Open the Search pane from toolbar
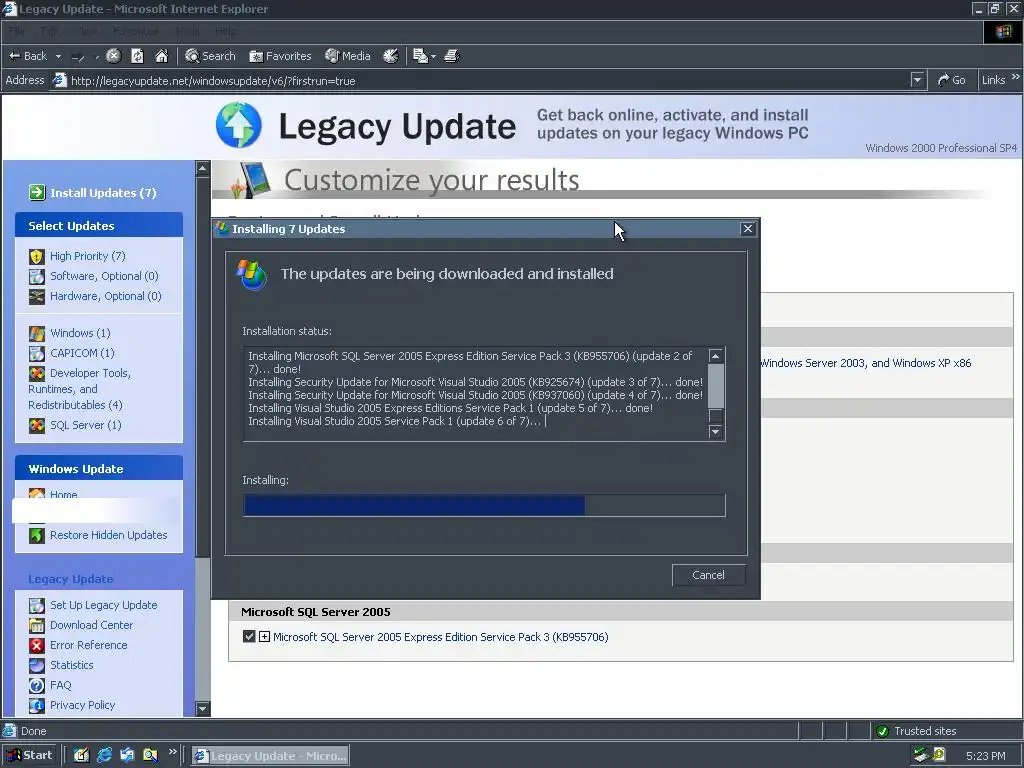Image resolution: width=1024 pixels, height=768 pixels. click(x=210, y=56)
